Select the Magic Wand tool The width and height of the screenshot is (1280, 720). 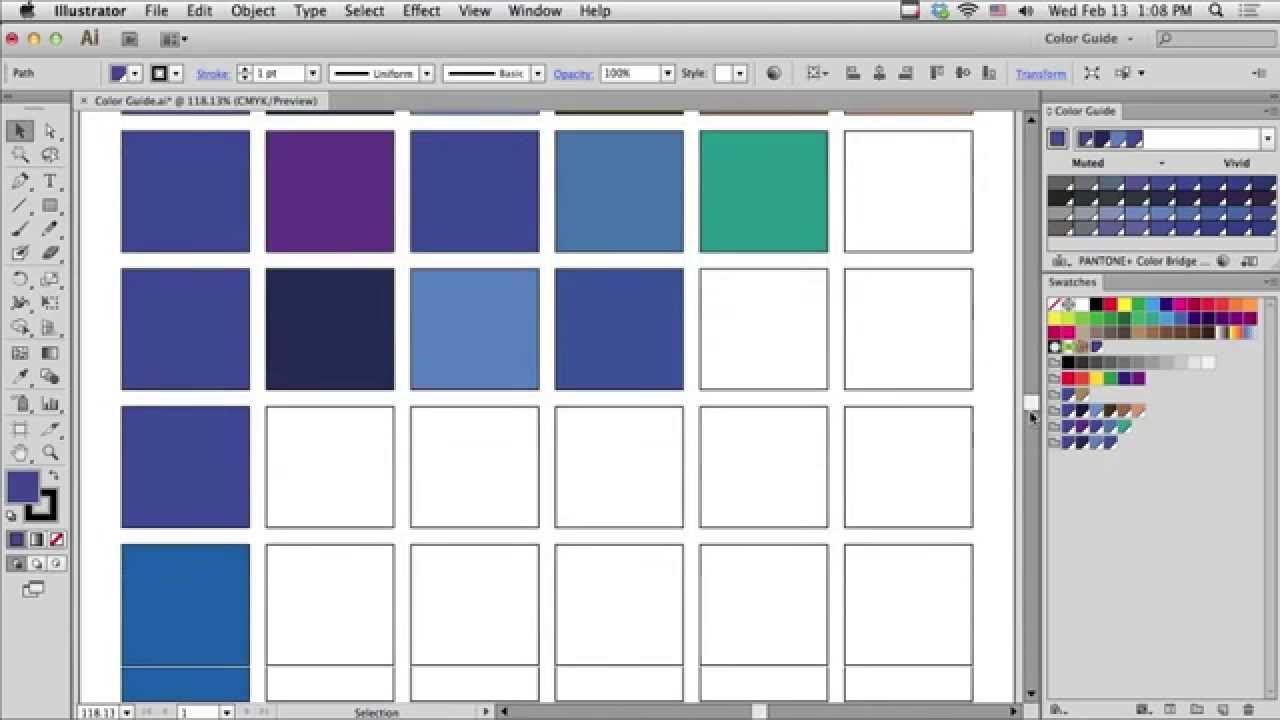tap(20, 155)
